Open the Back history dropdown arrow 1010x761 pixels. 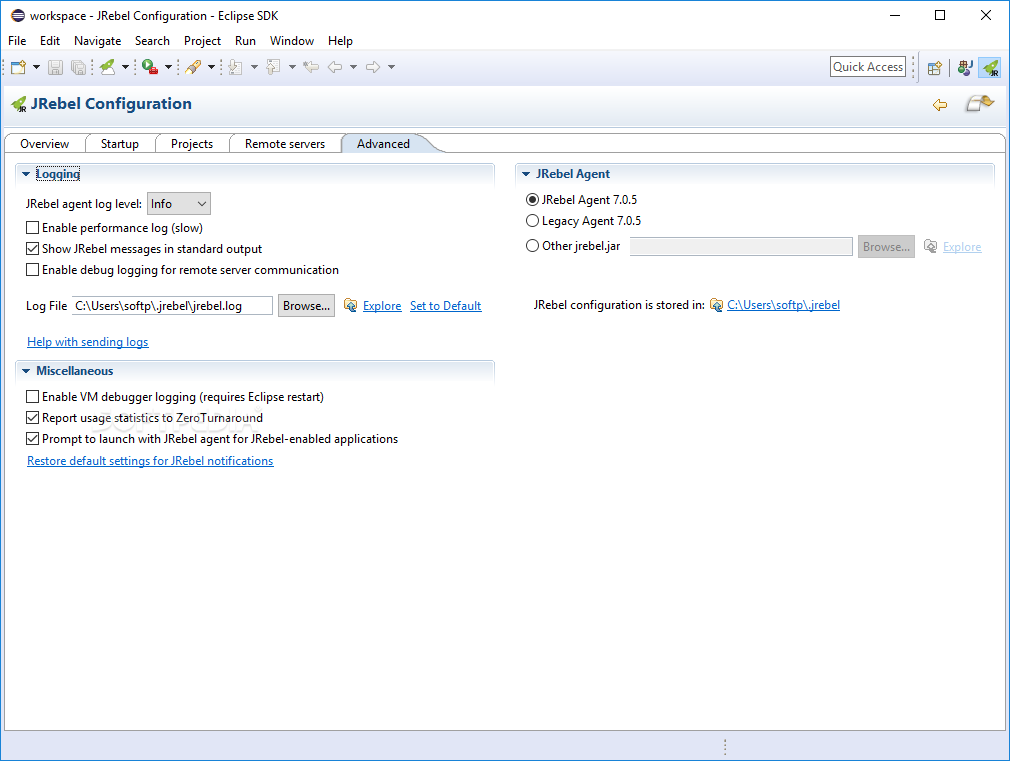(x=353, y=67)
